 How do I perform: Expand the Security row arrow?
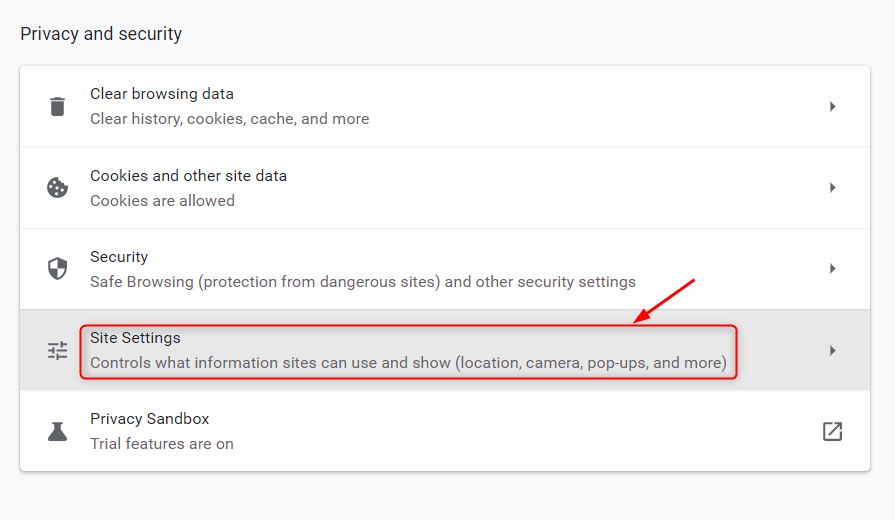[832, 269]
